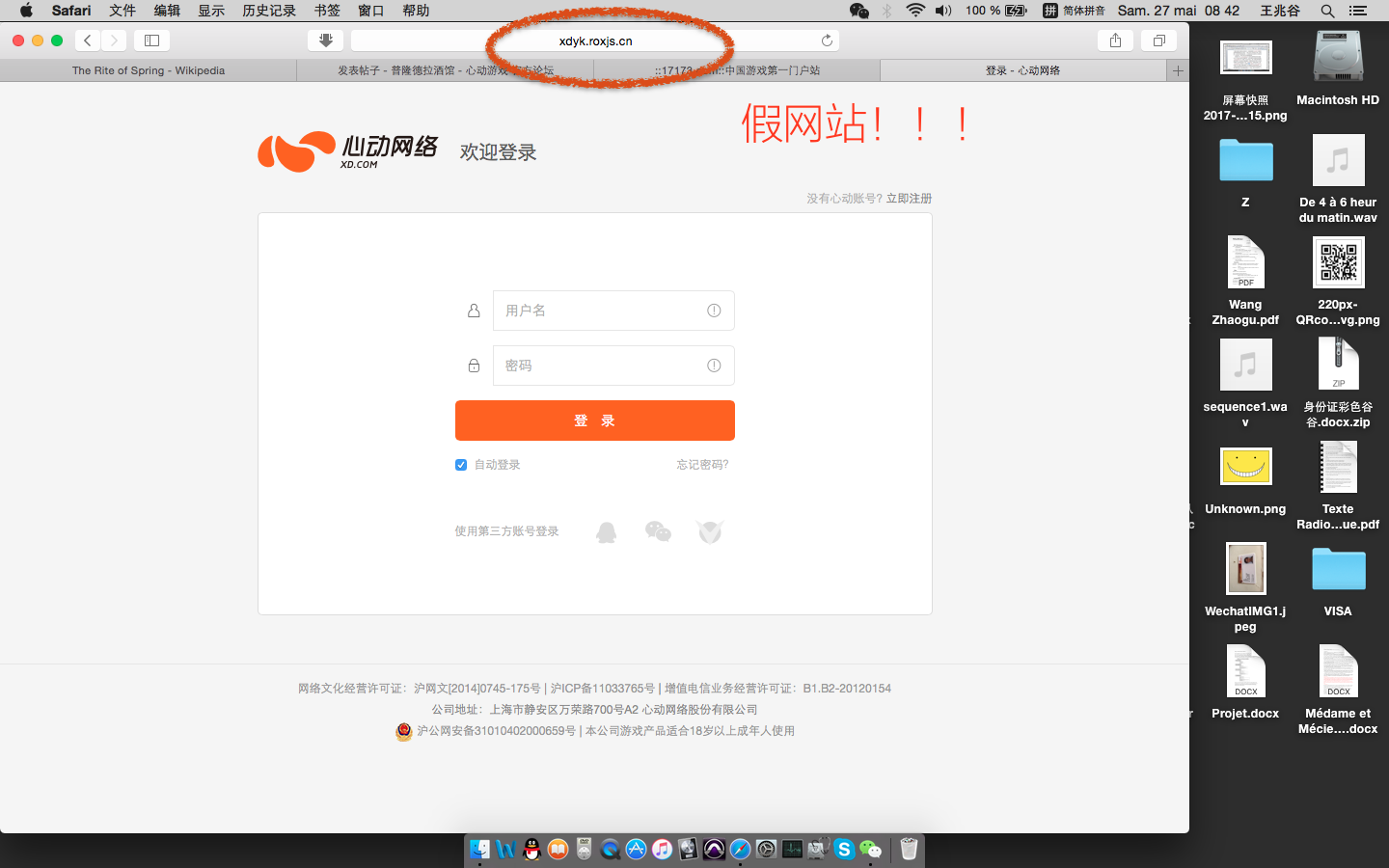Toggle the 自动登录 checkbox
This screenshot has width=1389, height=868.
461,465
